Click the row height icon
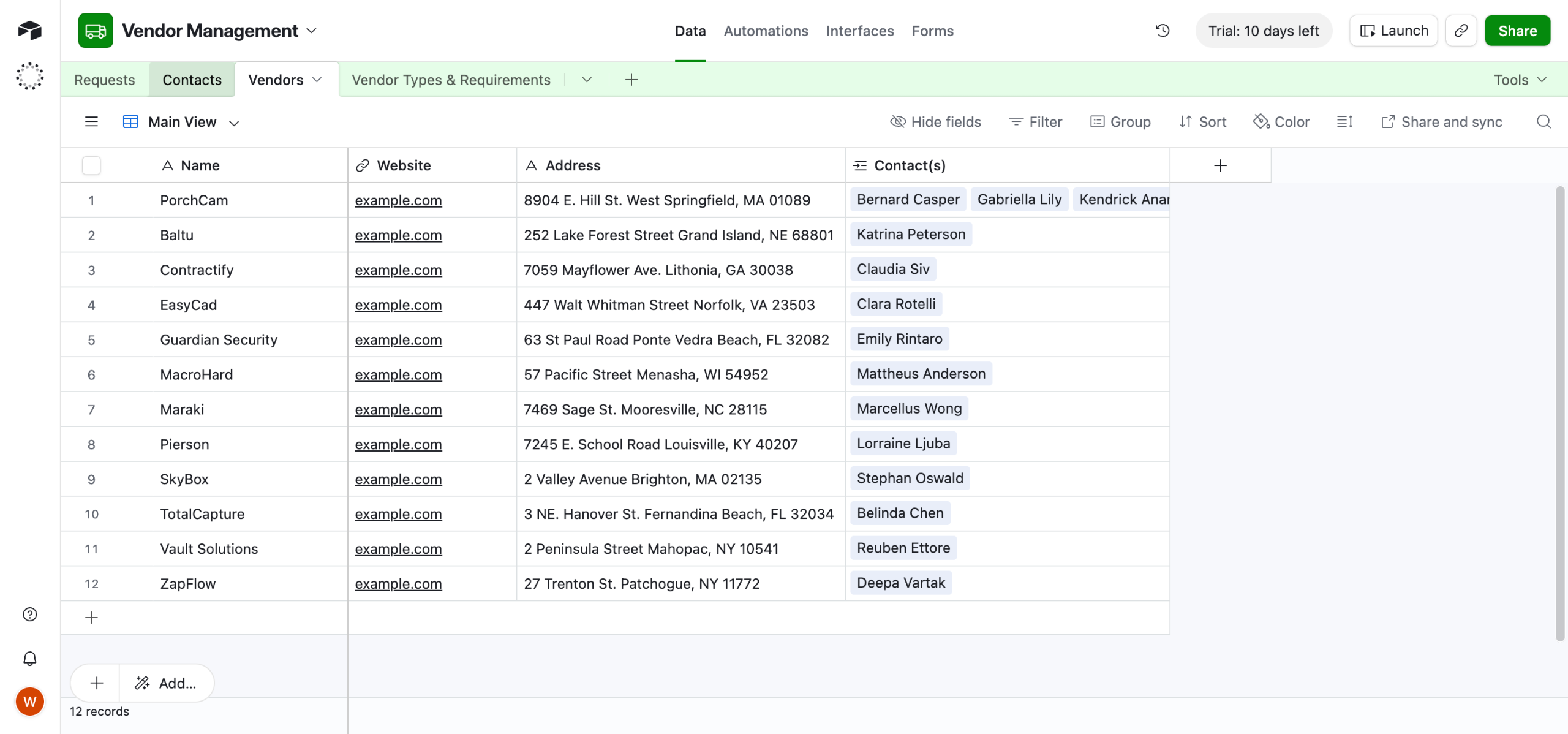 [1344, 122]
